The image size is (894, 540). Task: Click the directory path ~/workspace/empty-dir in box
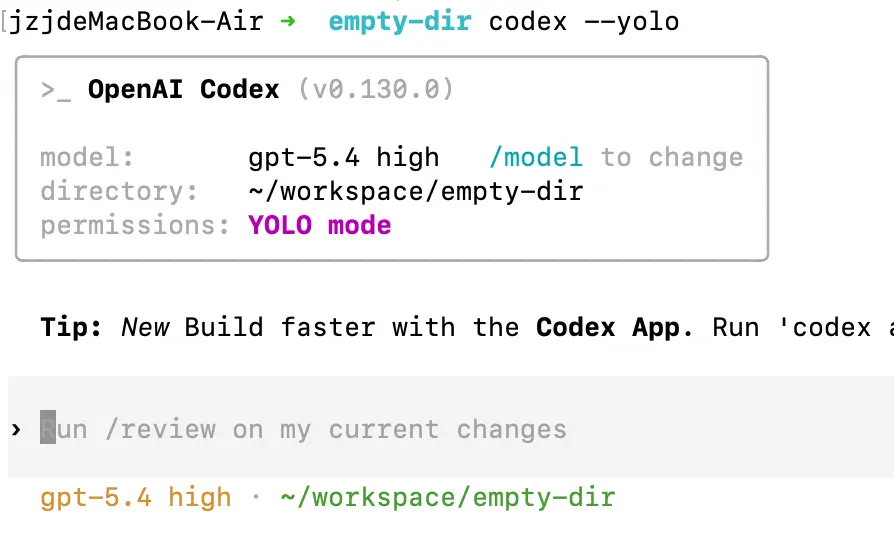[x=416, y=192]
